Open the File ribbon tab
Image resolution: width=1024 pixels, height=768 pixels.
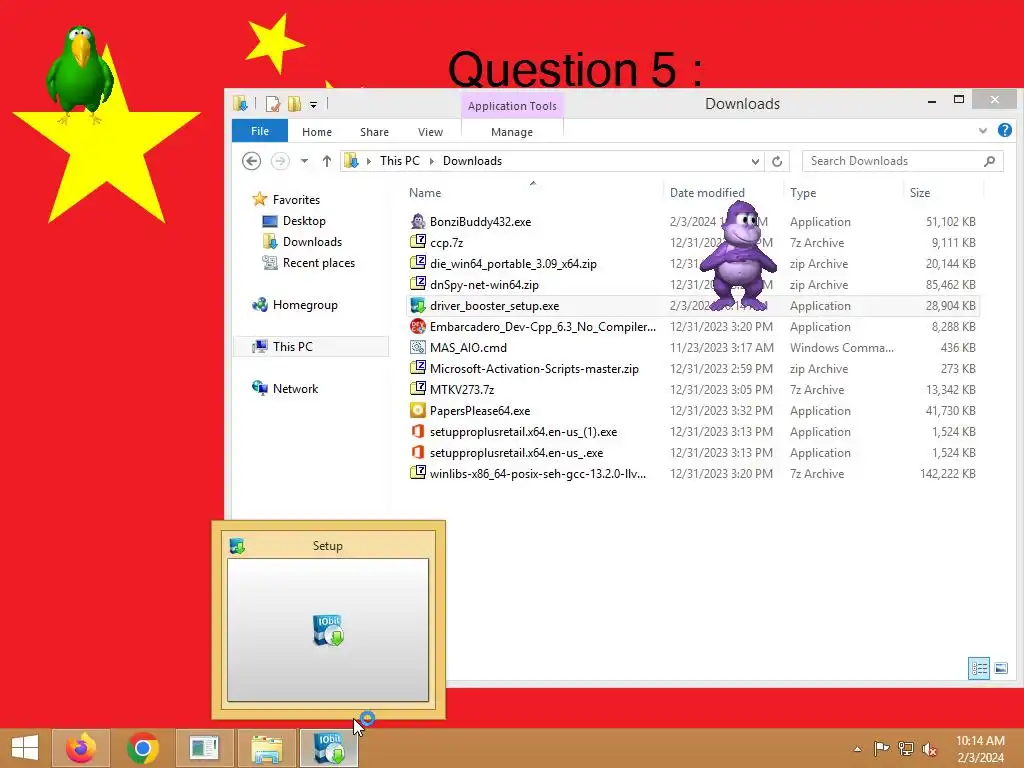tap(260, 131)
